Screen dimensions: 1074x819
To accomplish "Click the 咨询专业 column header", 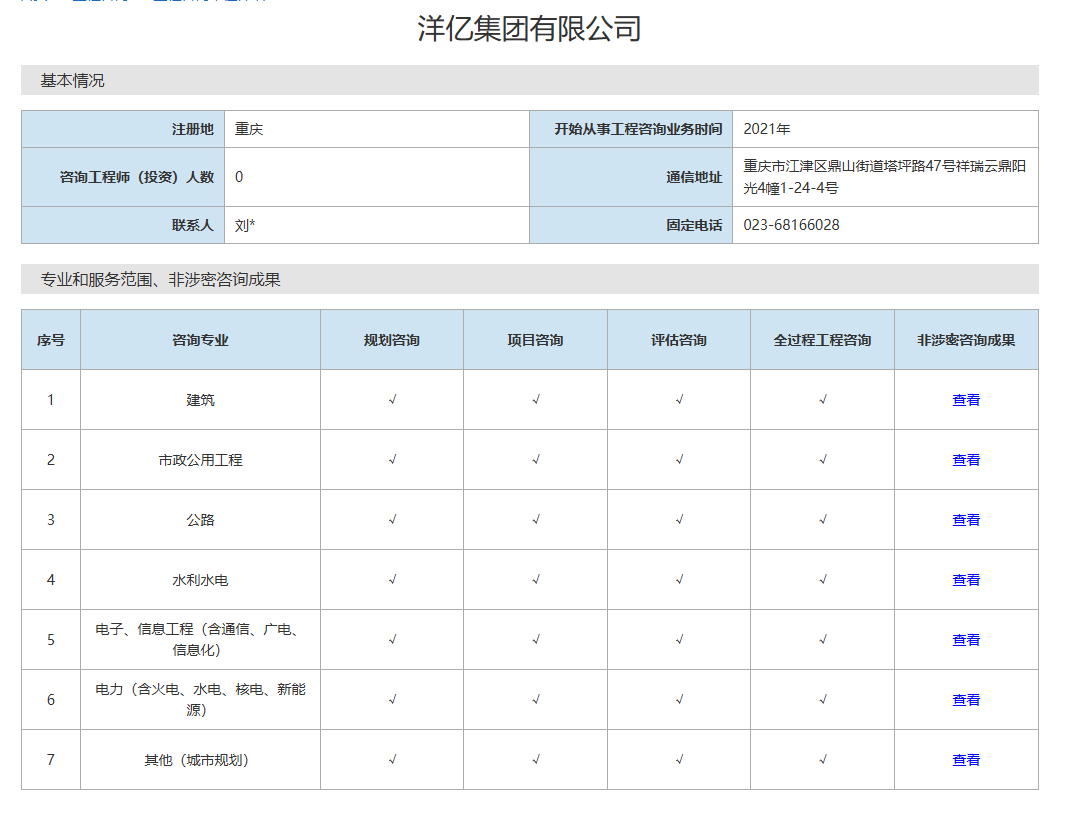I will coord(199,340).
